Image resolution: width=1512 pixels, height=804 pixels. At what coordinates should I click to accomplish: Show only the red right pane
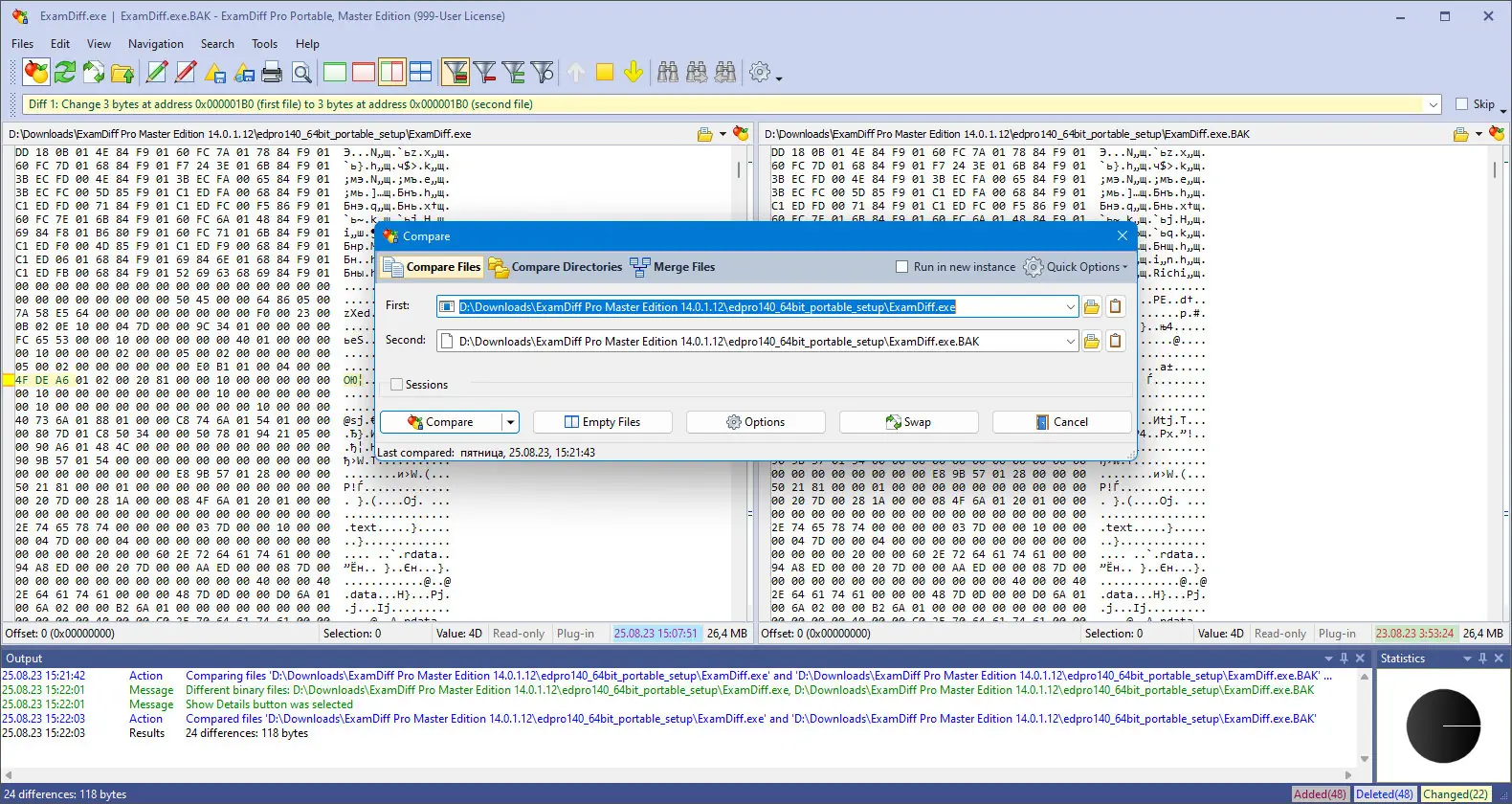[x=364, y=72]
